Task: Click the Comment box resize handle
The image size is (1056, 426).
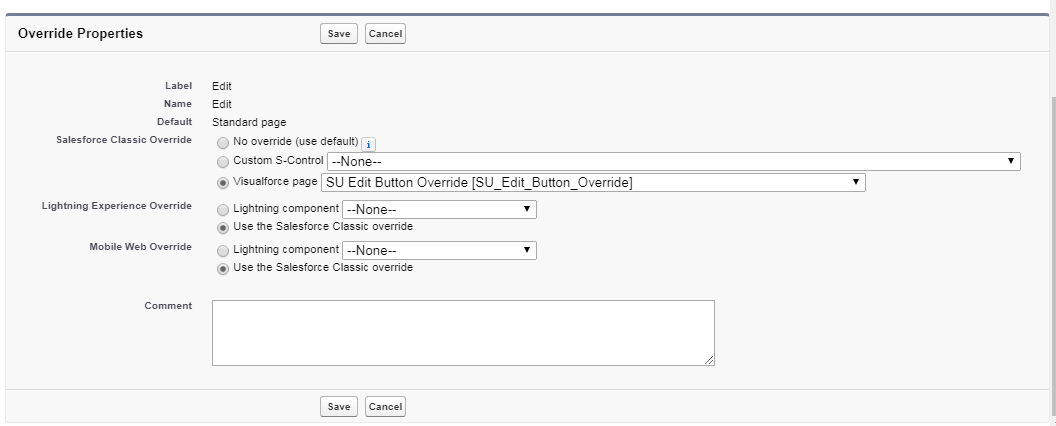Action: click(x=709, y=360)
